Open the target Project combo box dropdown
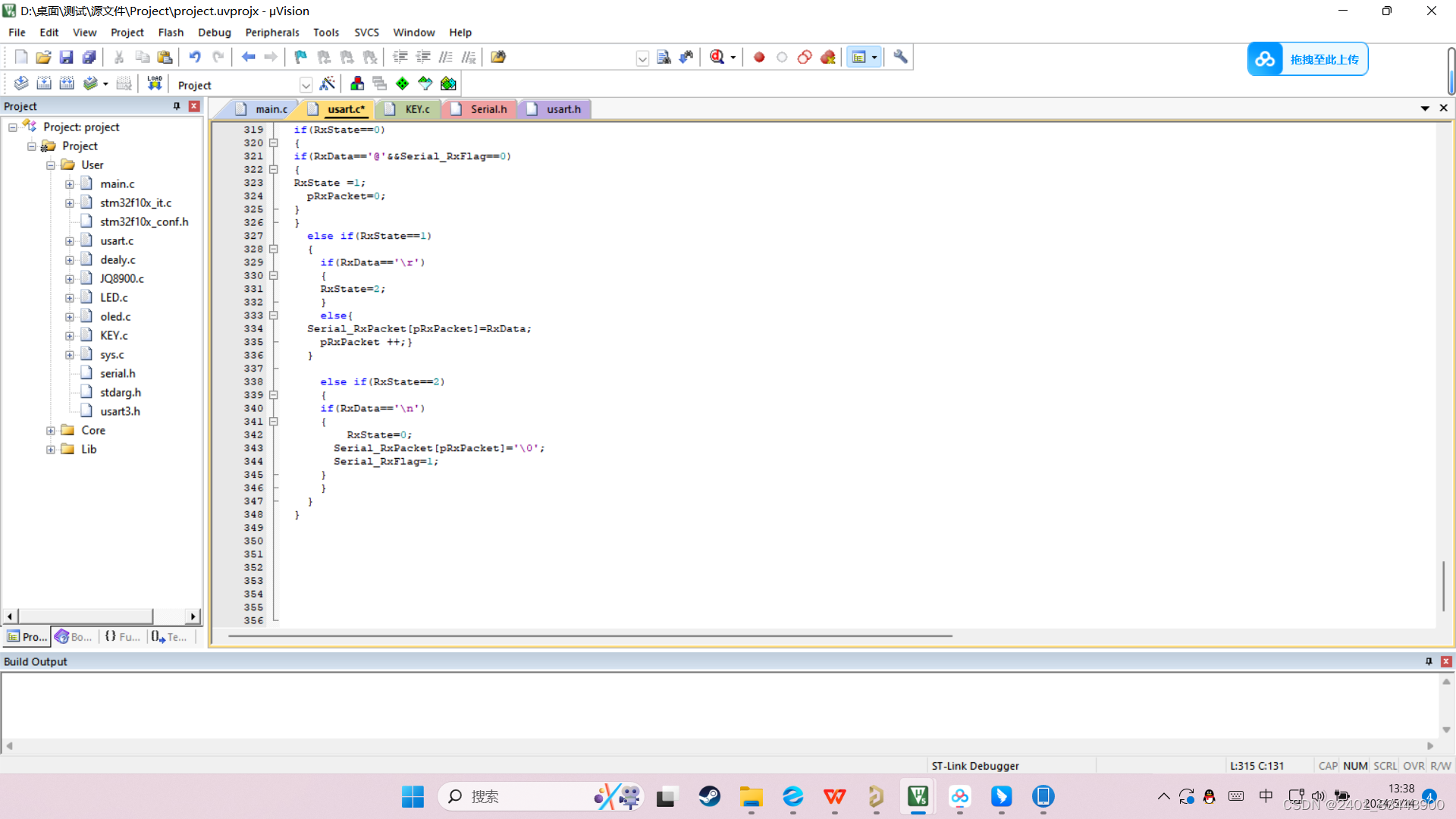Viewport: 1456px width, 819px height. point(306,85)
